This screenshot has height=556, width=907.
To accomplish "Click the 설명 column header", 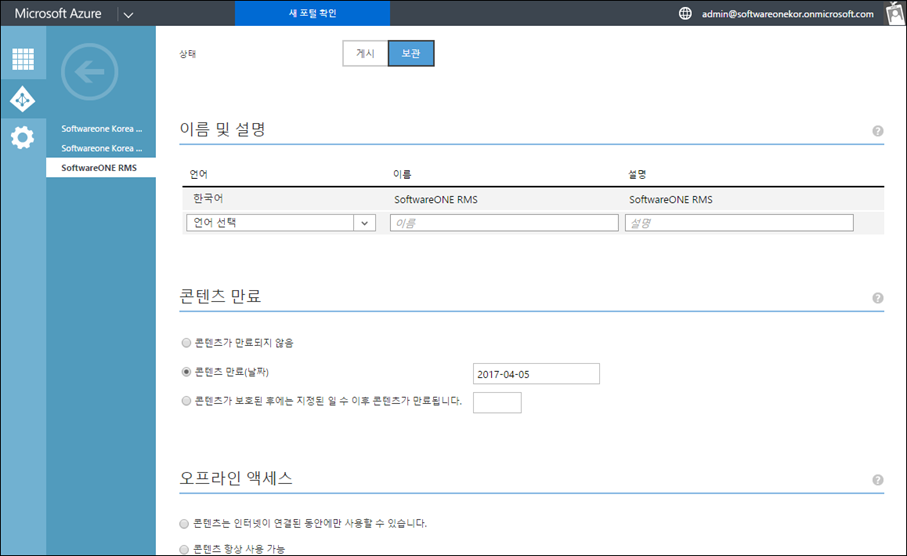I will pyautogui.click(x=637, y=174).
